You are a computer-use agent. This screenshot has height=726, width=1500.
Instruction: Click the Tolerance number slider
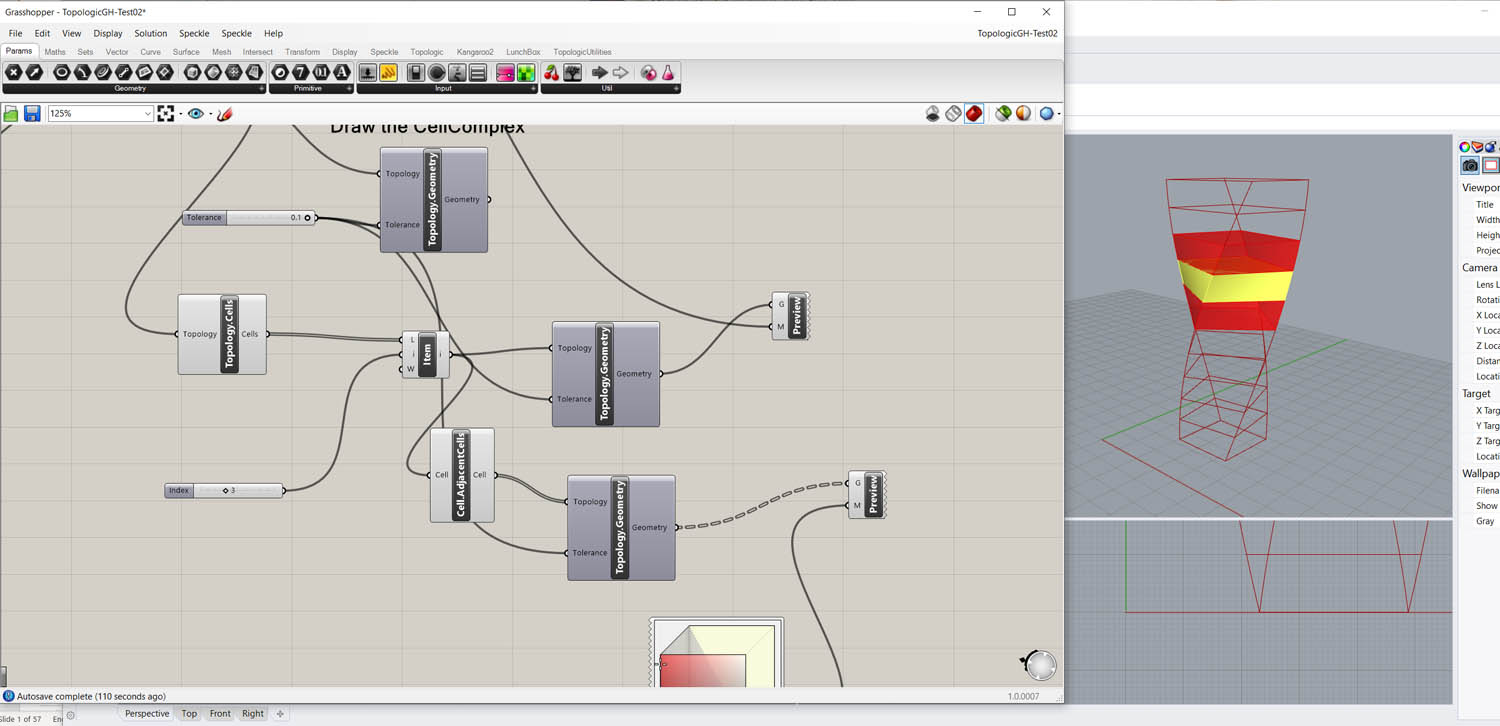(x=248, y=217)
